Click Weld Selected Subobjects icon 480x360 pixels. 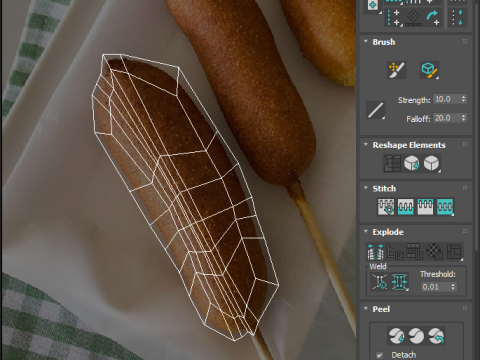click(x=399, y=282)
